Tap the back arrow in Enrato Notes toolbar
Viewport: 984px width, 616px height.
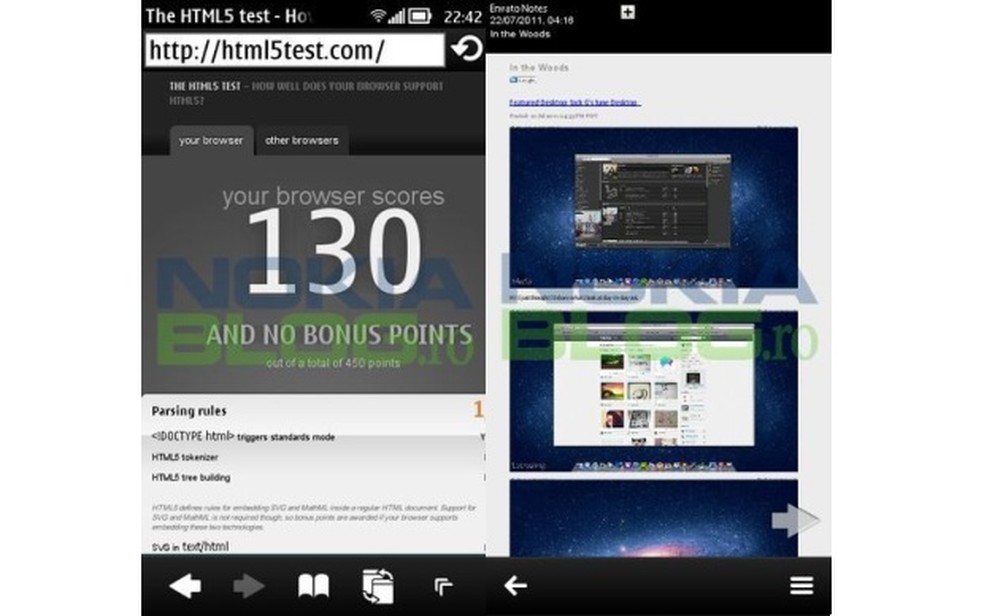point(515,585)
